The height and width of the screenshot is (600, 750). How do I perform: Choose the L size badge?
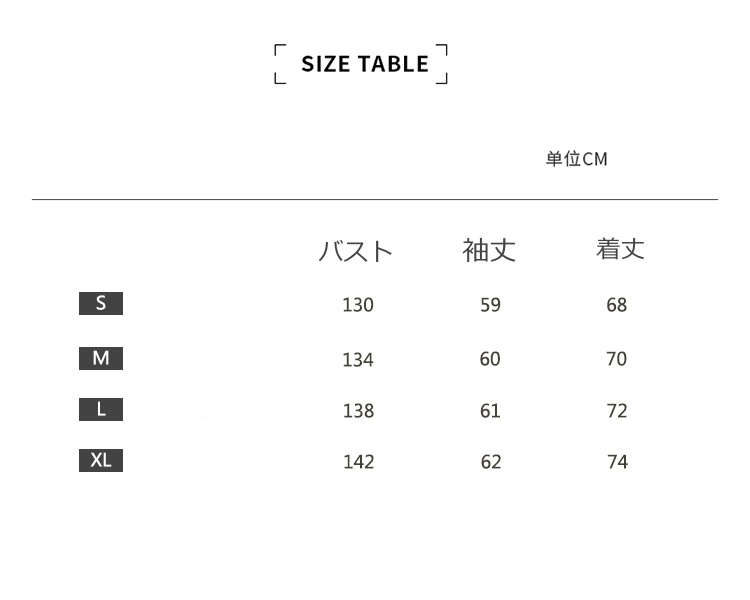(101, 409)
